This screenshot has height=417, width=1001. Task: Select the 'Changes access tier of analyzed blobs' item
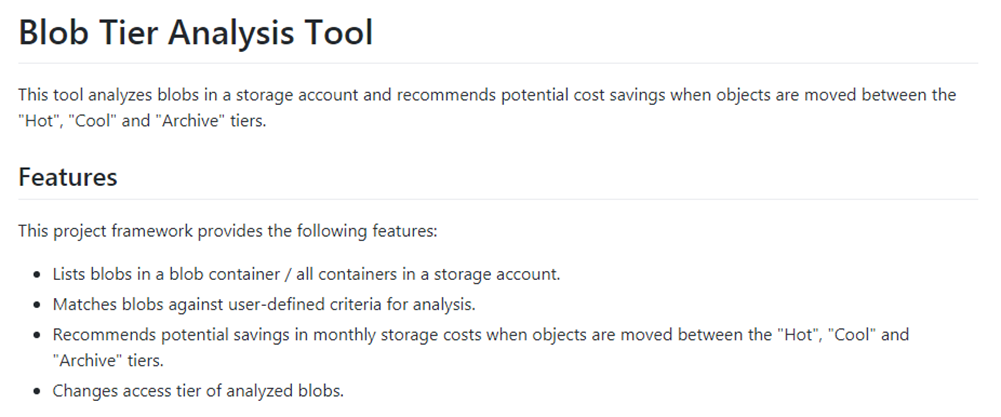click(x=199, y=391)
